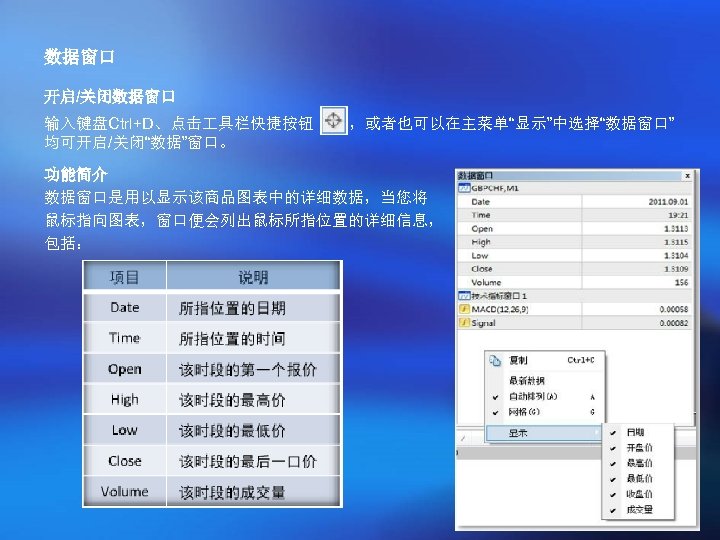
Task: Click the 功能简介 heading
Action: point(76,174)
